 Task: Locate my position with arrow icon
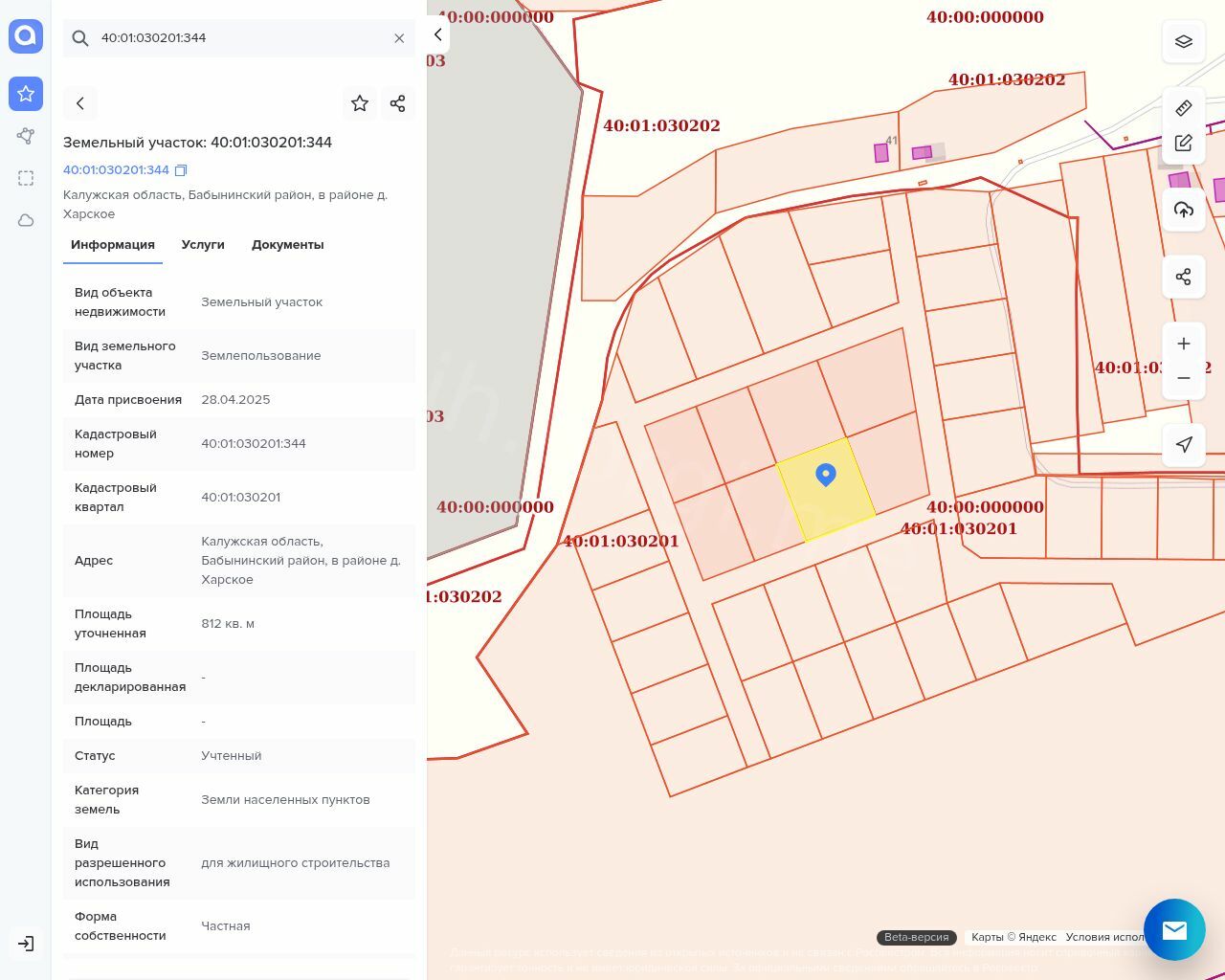(1183, 444)
